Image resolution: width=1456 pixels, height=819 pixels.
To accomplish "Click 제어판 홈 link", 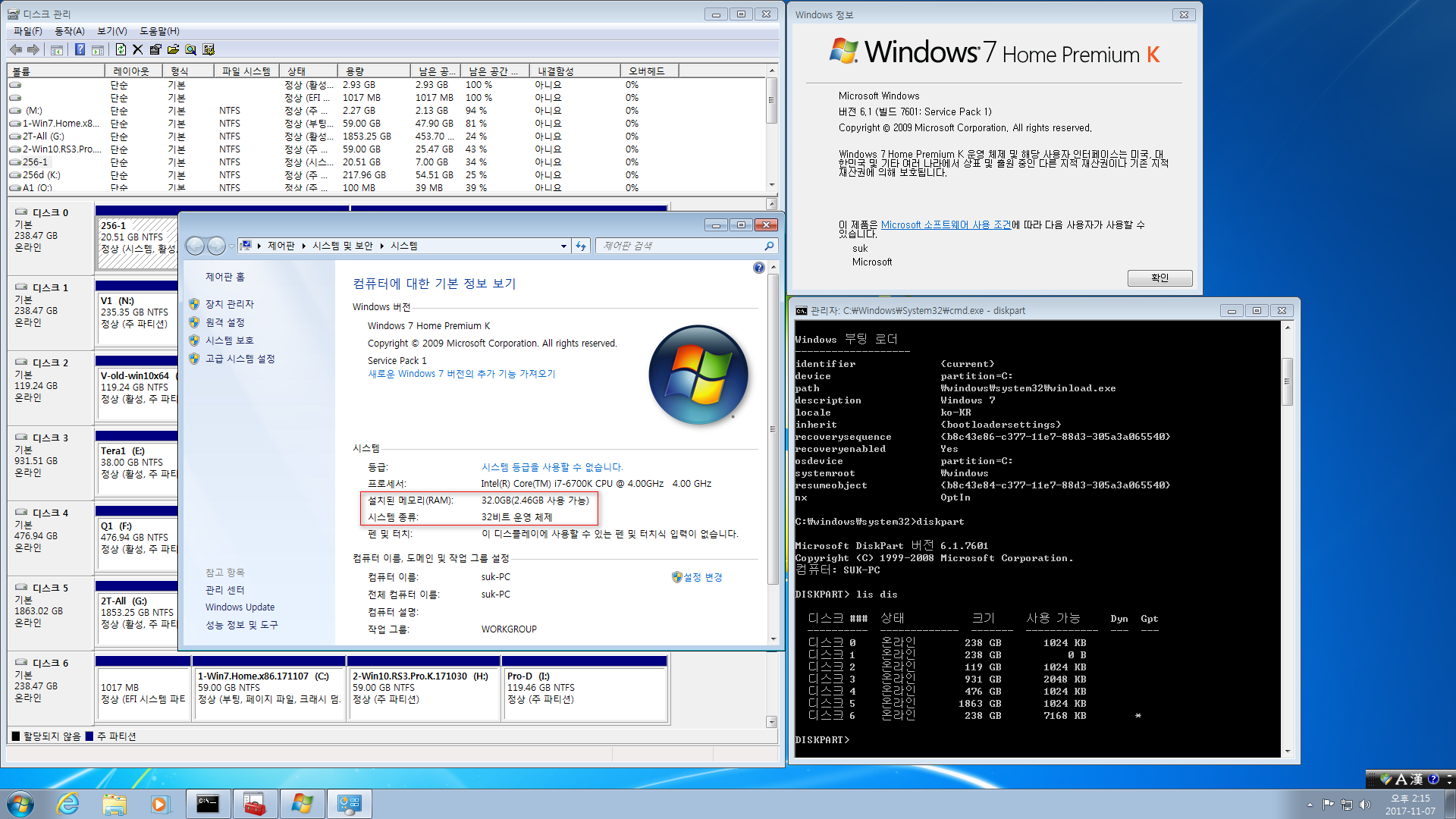I will [x=225, y=278].
